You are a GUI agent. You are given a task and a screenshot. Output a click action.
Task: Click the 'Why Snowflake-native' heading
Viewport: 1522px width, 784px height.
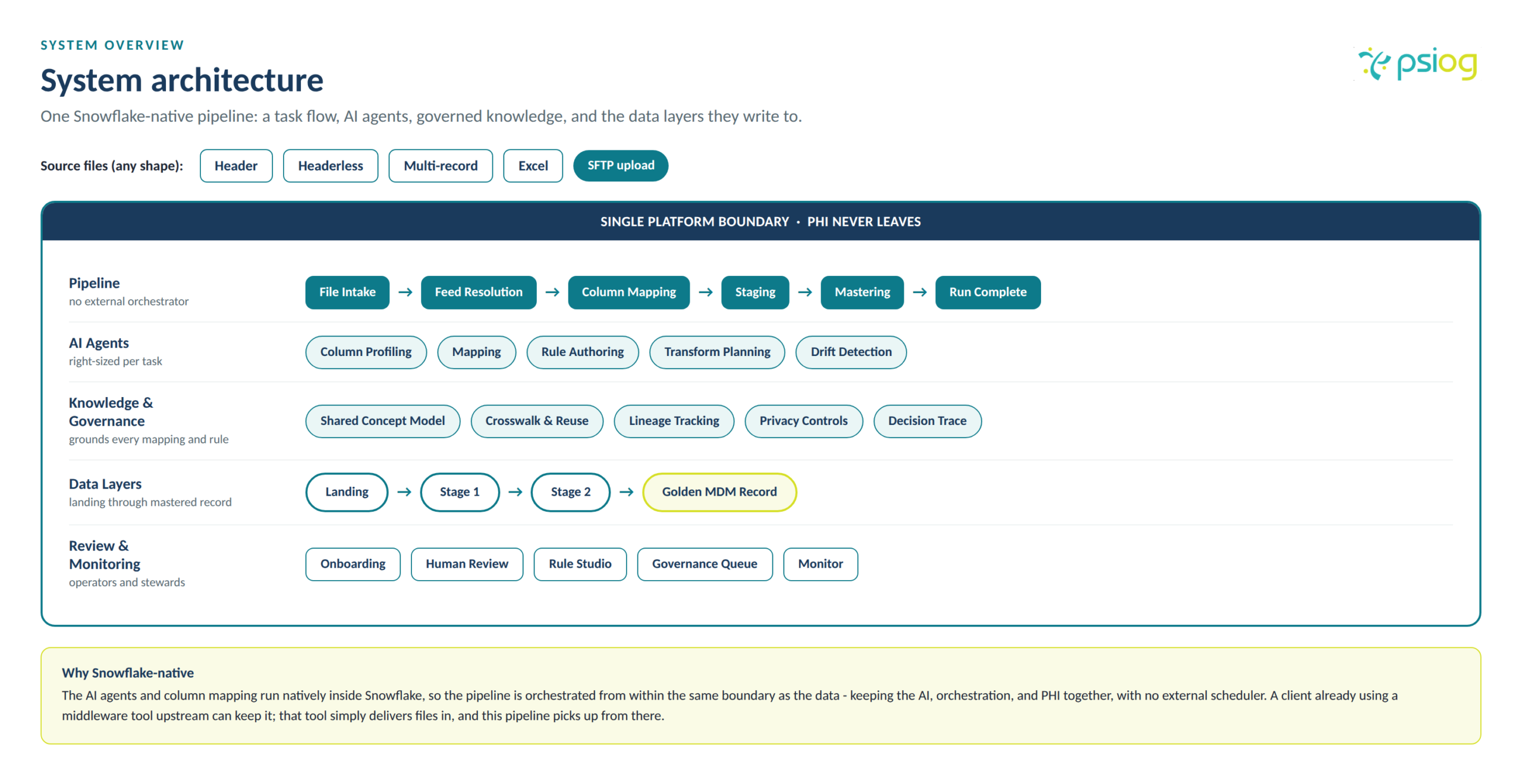128,673
